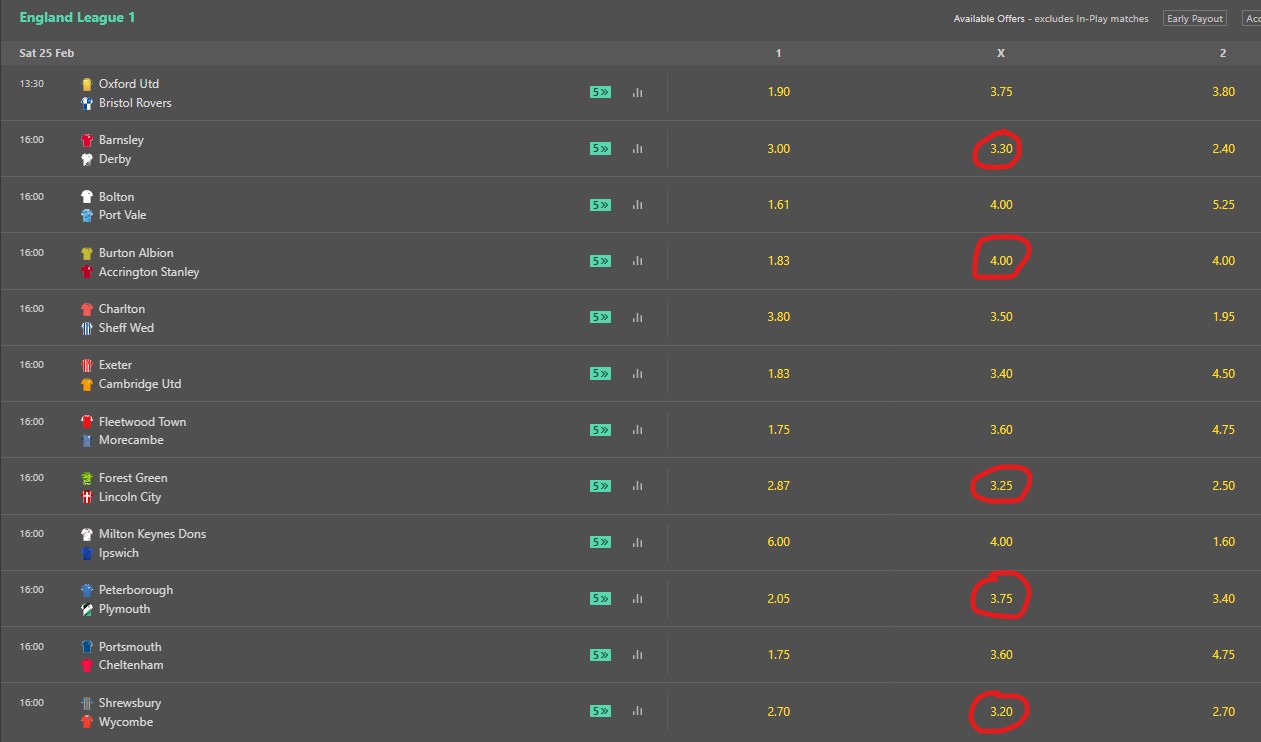The height and width of the screenshot is (742, 1261).
Task: Click the green 5 badge for Barnsley match
Action: 600,149
